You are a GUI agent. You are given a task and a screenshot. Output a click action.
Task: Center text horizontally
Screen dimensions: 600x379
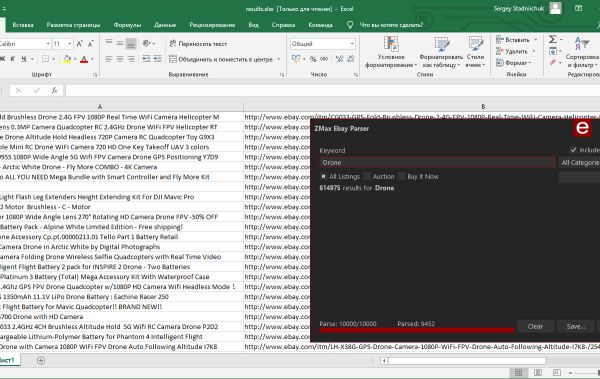coord(120,59)
